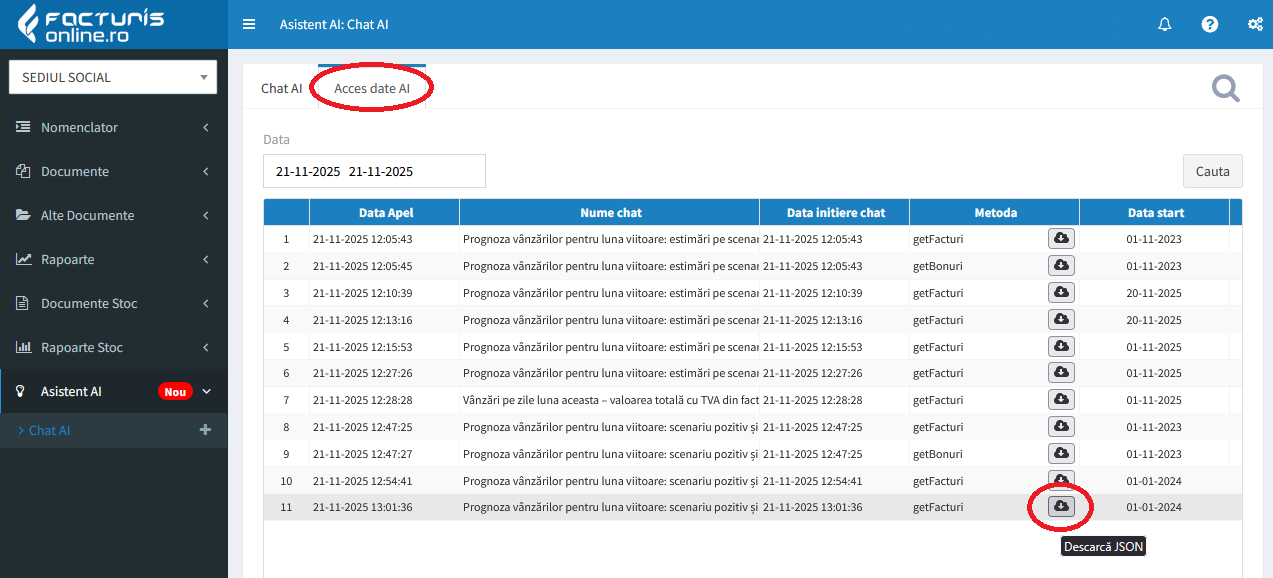Sort by Data Apel column header

pyautogui.click(x=385, y=212)
